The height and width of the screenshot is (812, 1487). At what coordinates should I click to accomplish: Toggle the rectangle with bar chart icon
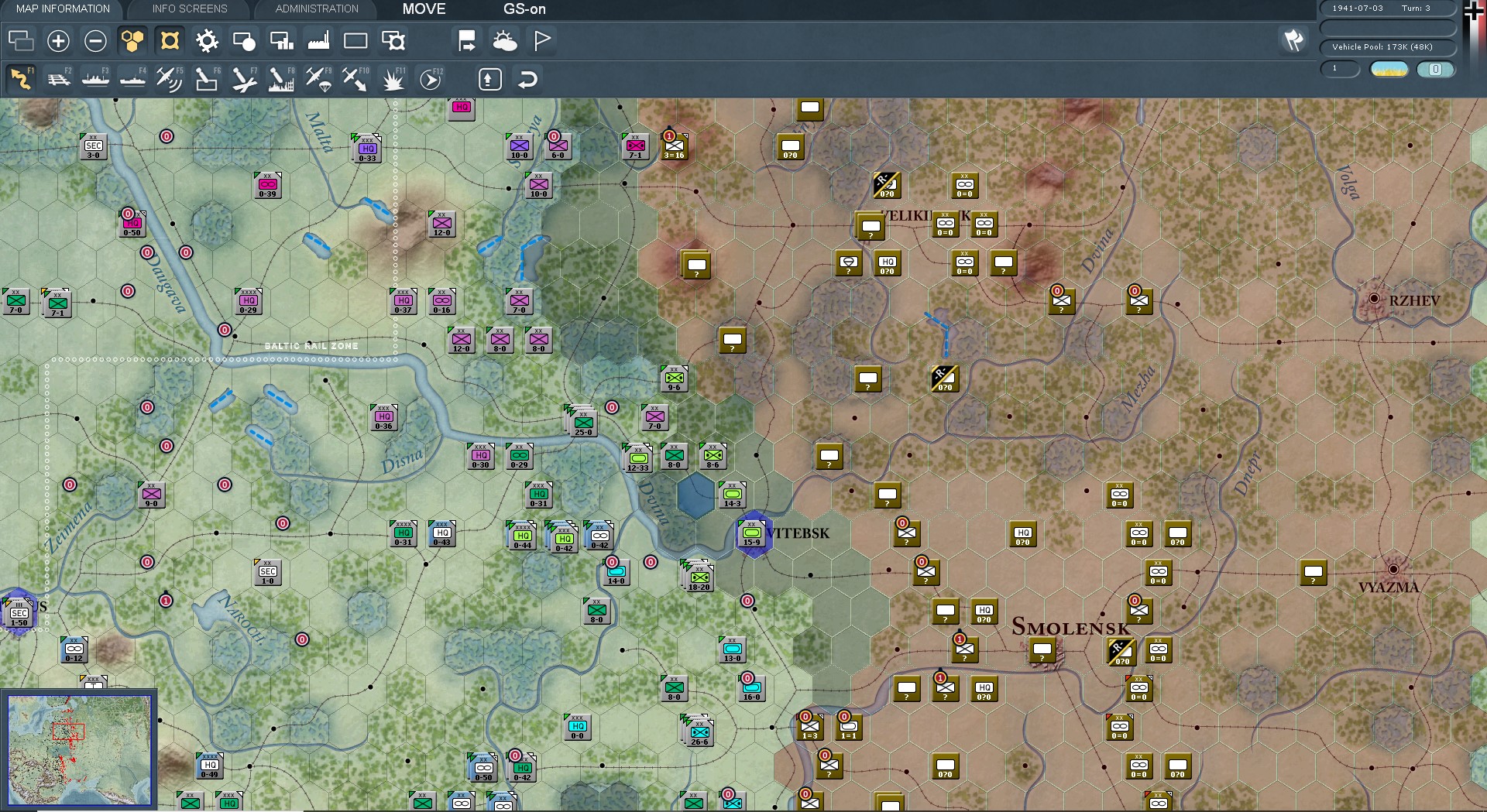point(281,40)
